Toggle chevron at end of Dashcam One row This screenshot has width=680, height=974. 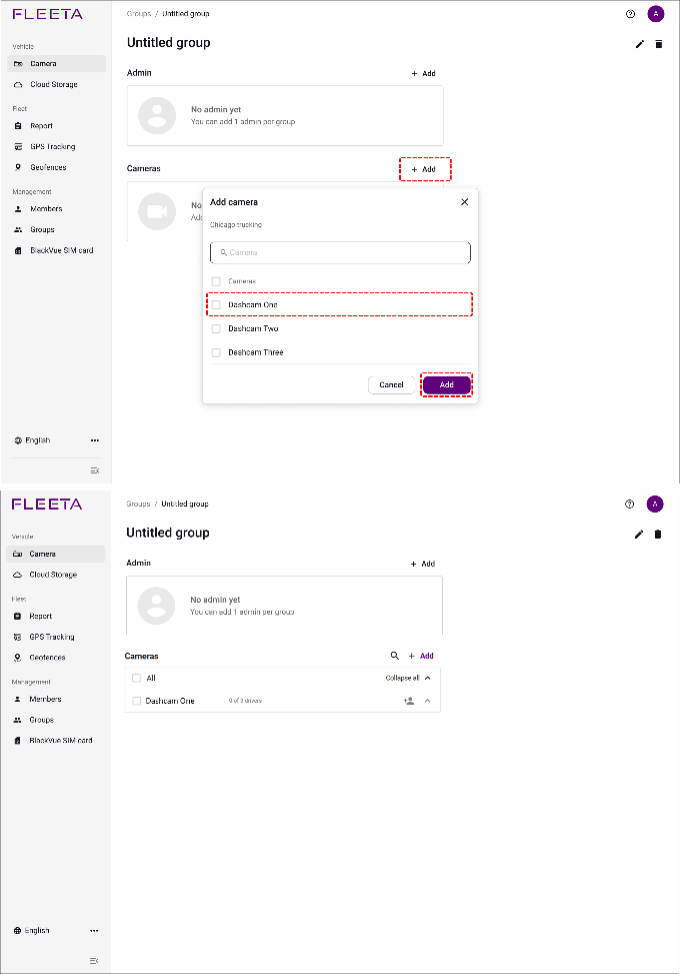(x=428, y=701)
